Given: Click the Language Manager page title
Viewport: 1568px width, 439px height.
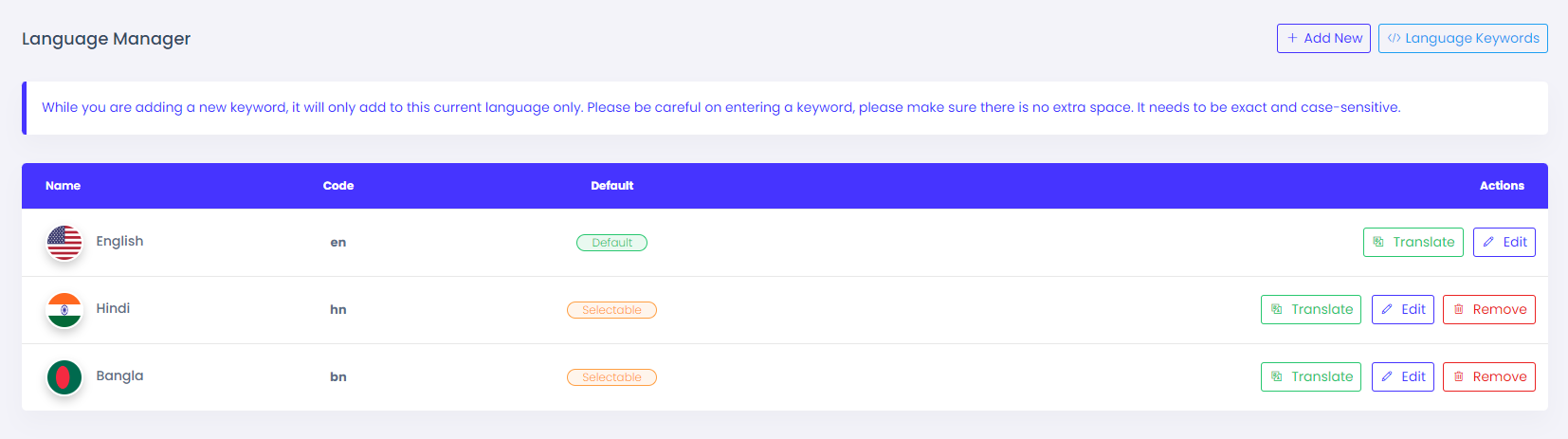Looking at the screenshot, I should pyautogui.click(x=106, y=39).
